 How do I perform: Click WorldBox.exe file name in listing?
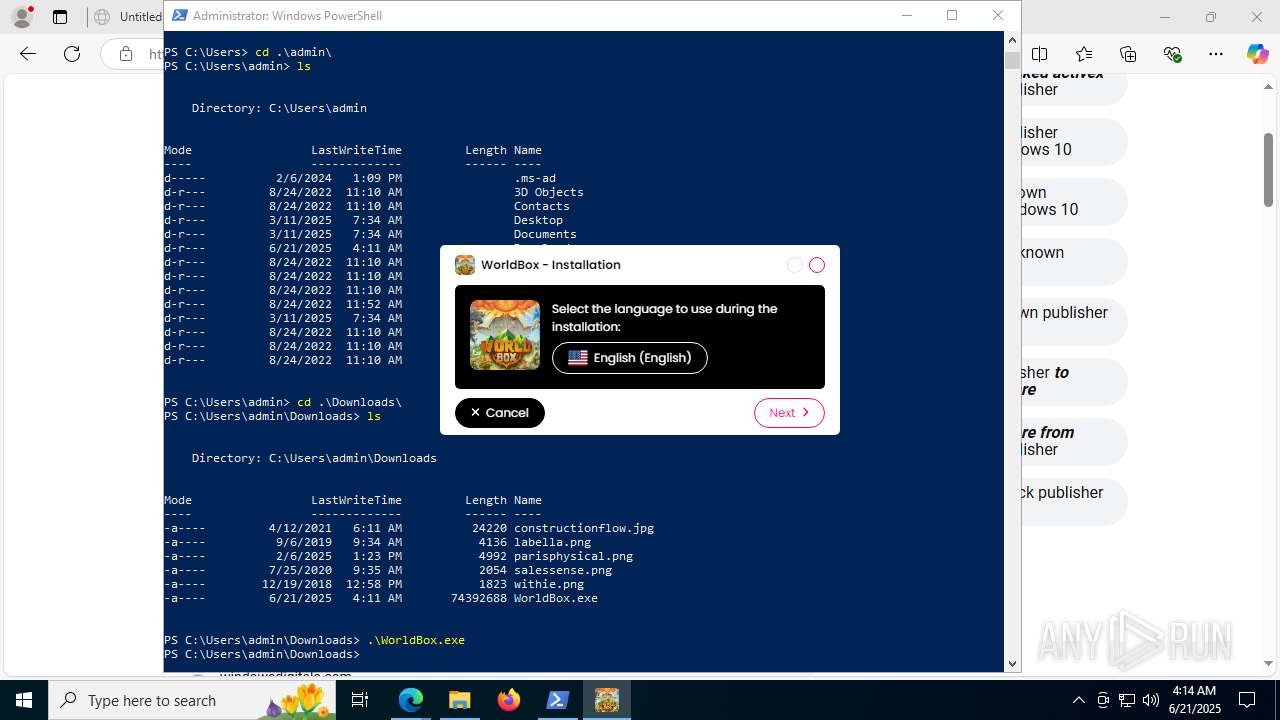click(555, 598)
